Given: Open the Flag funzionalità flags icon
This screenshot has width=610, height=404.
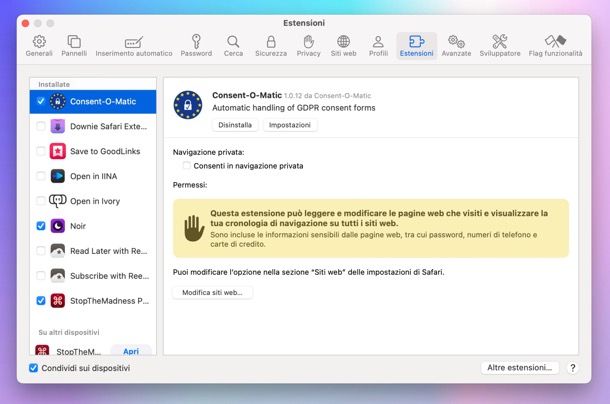Looking at the screenshot, I should point(555,41).
